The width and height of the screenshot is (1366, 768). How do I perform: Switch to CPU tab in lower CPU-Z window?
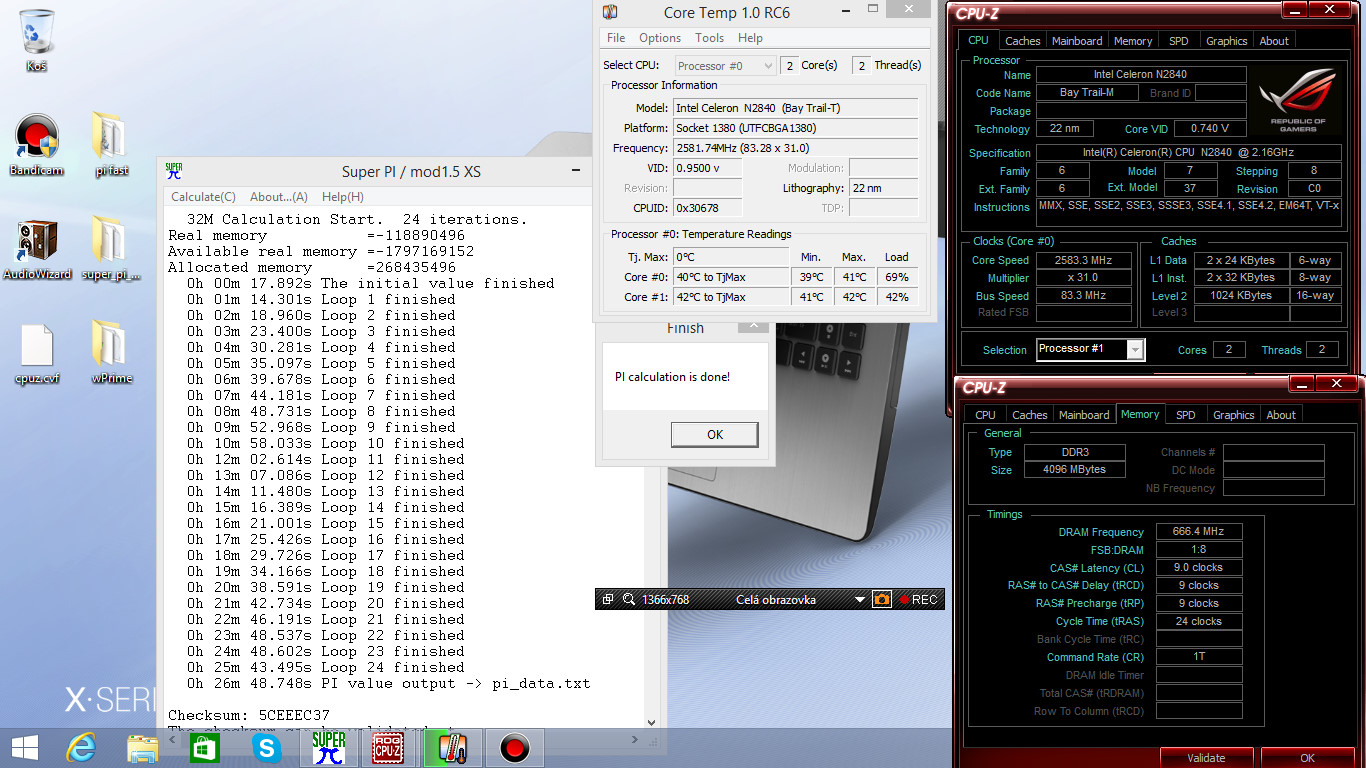[985, 415]
